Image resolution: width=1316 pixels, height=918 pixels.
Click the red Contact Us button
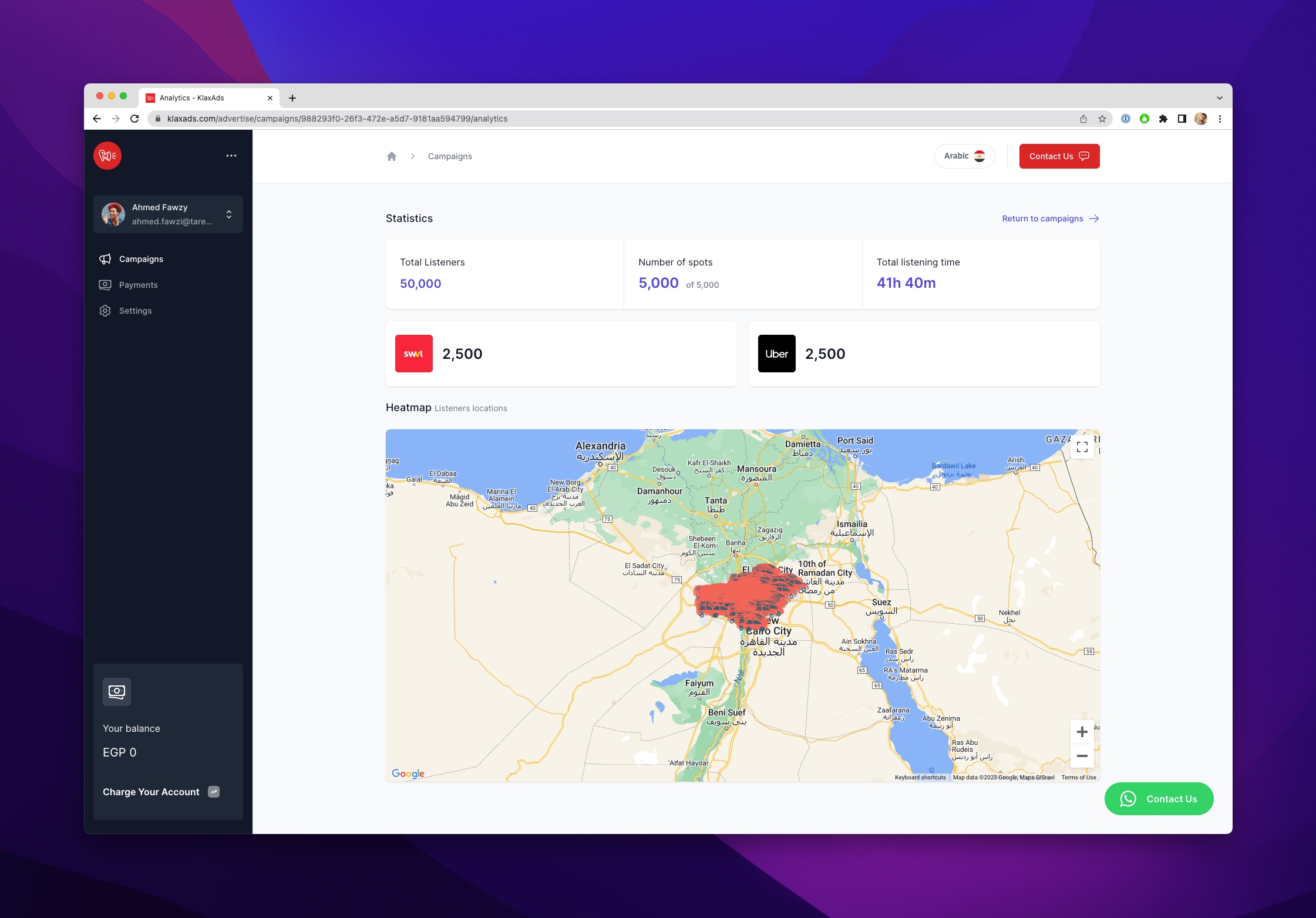point(1059,156)
